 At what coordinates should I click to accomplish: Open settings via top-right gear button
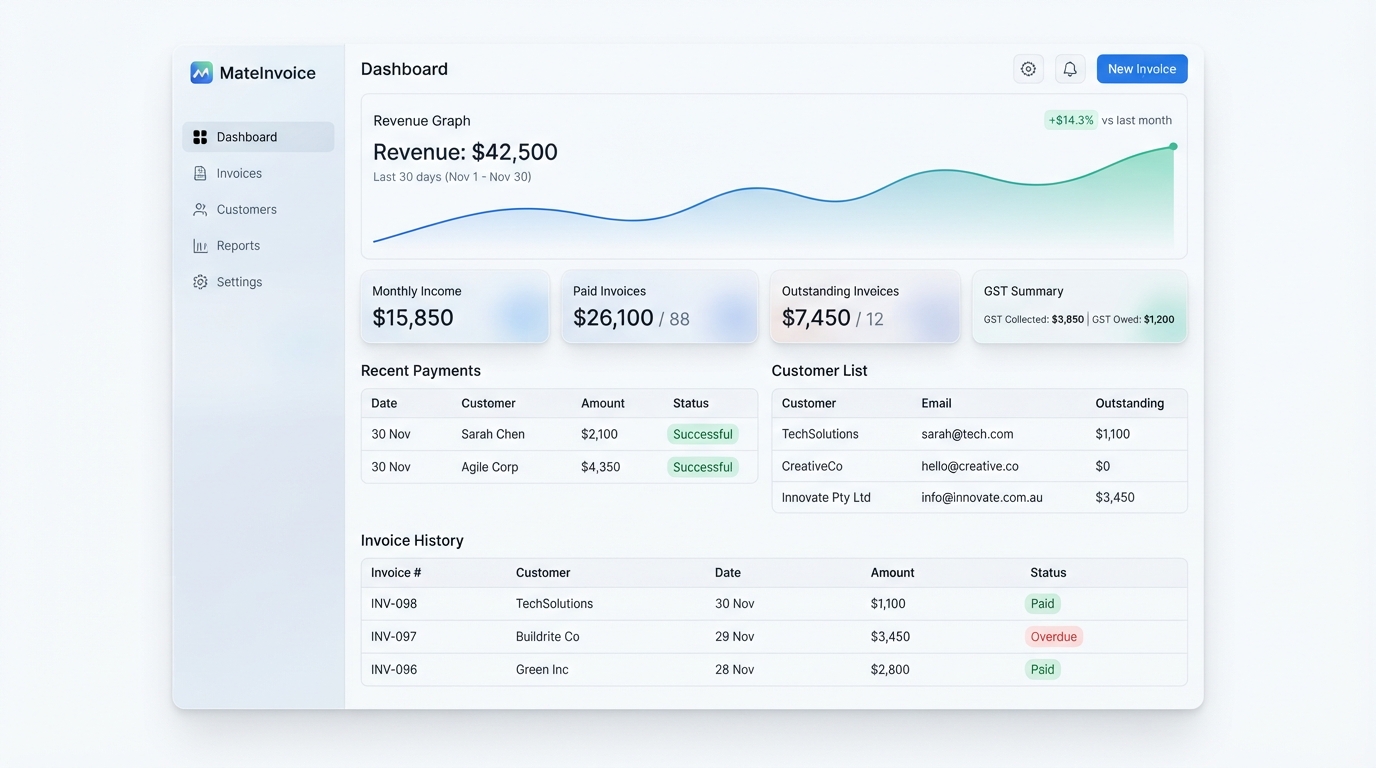pyautogui.click(x=1028, y=69)
